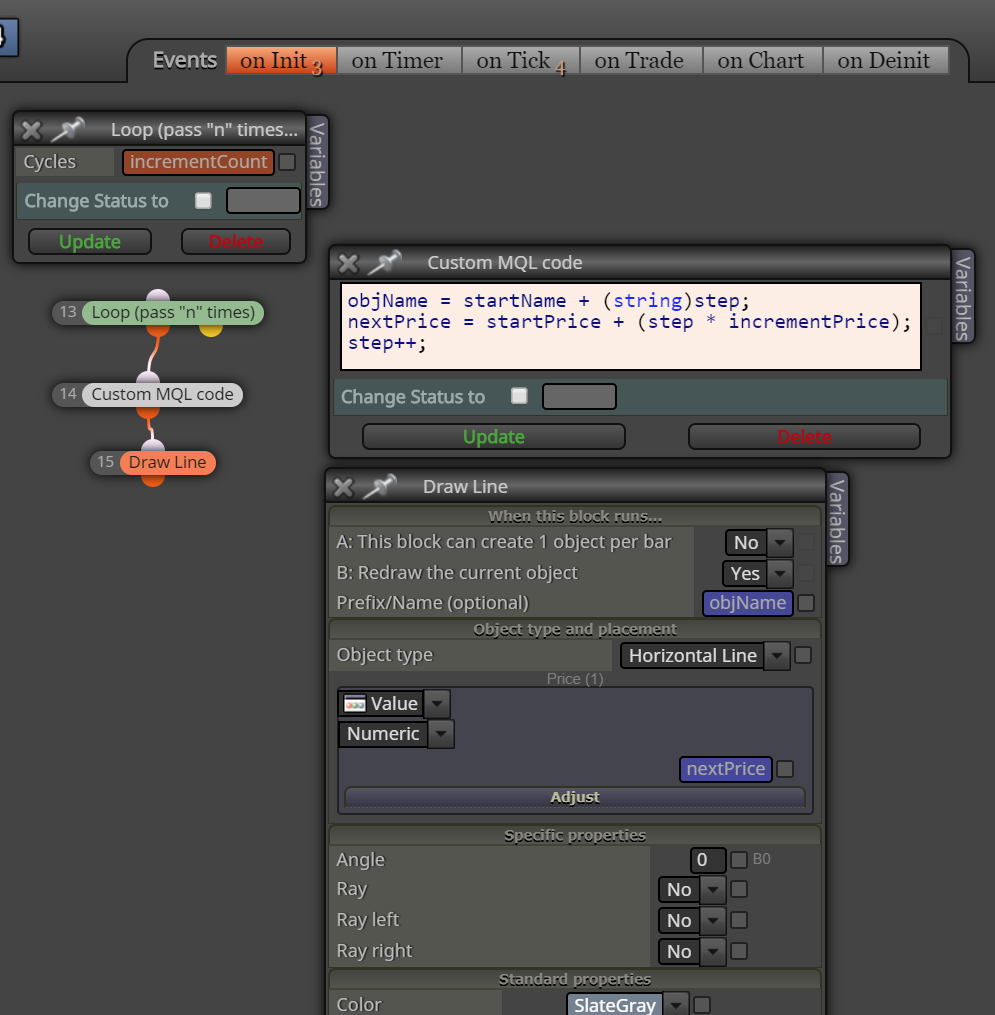This screenshot has width=995, height=1015.
Task: Click Delete in the Loop panel
Action: (x=236, y=241)
